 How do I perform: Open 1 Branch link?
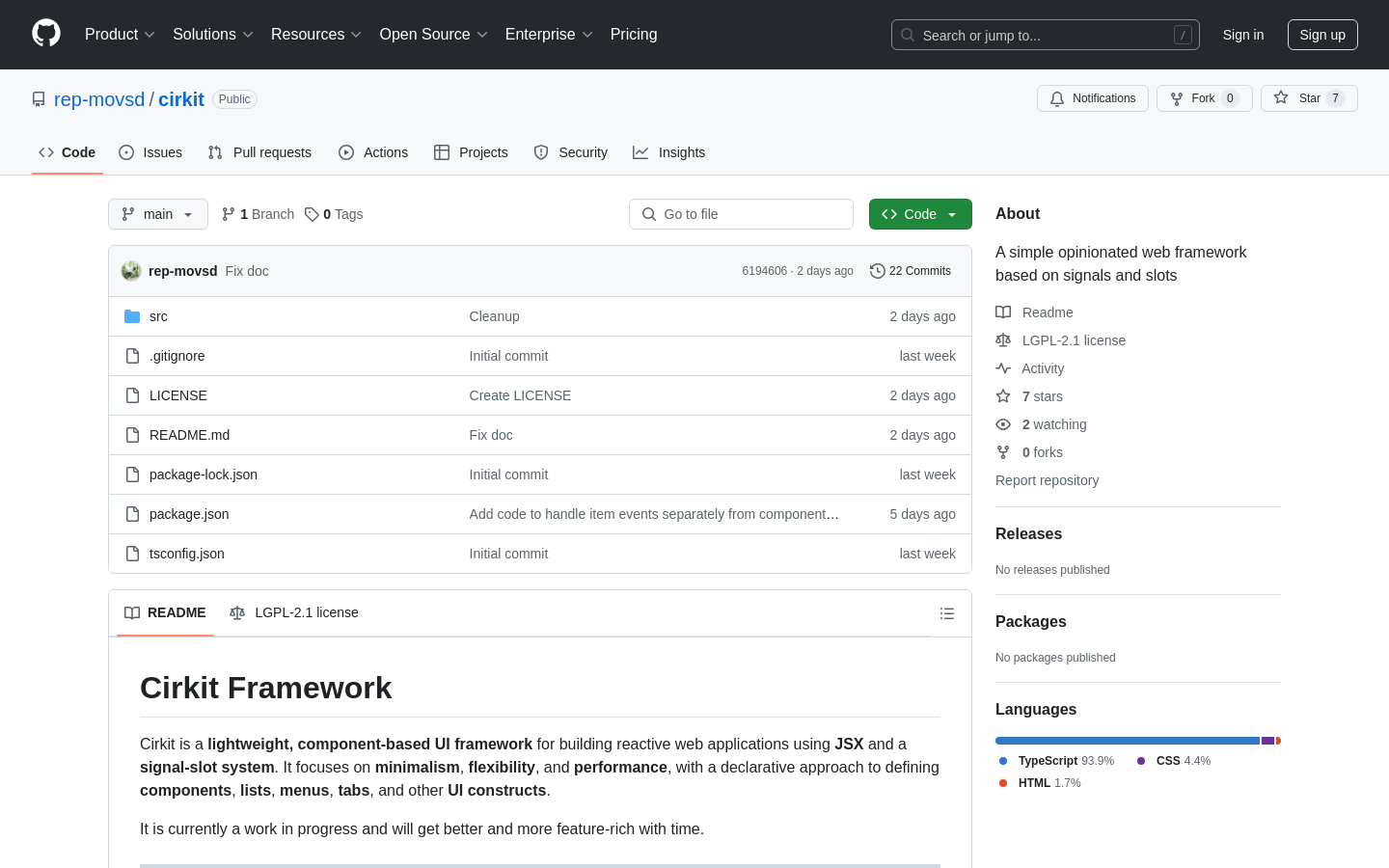click(x=258, y=214)
